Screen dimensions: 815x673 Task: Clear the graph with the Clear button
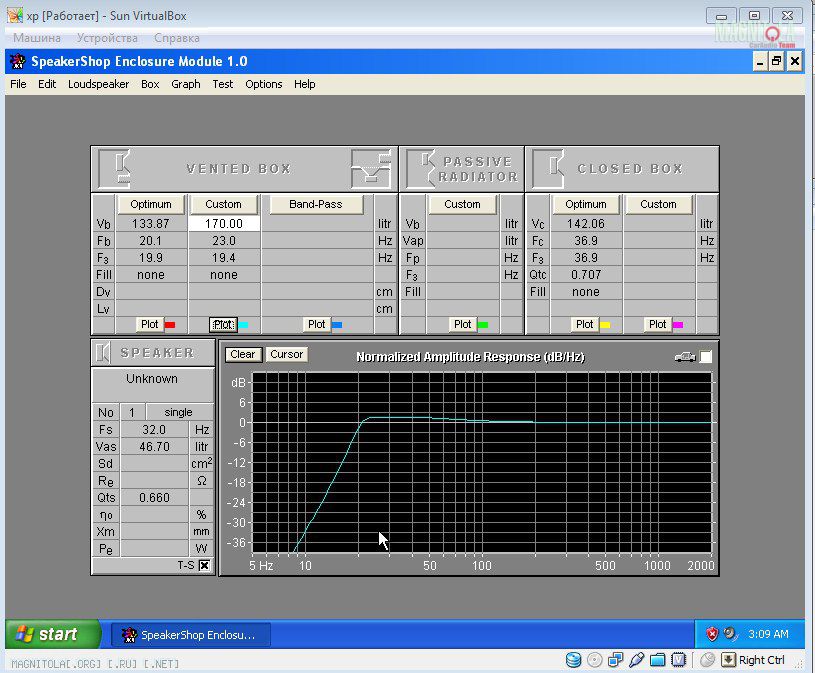coord(242,354)
